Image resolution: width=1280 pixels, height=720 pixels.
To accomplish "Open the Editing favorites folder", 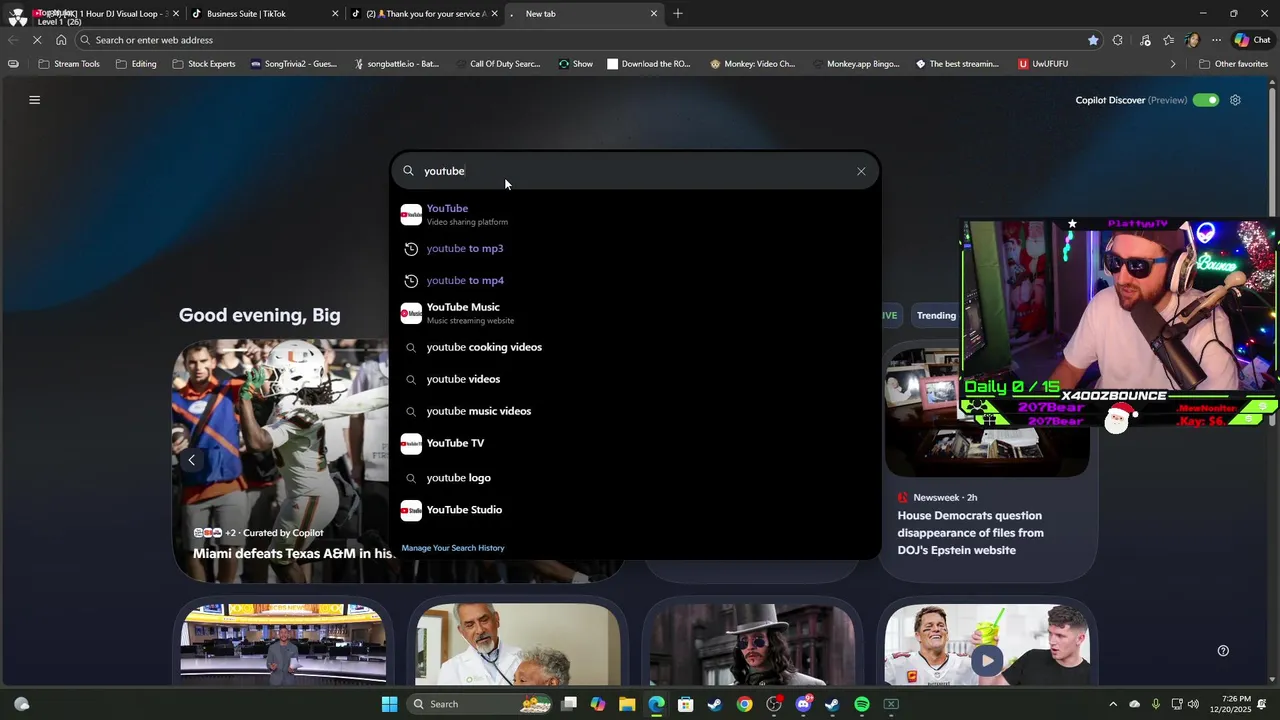I will [136, 64].
